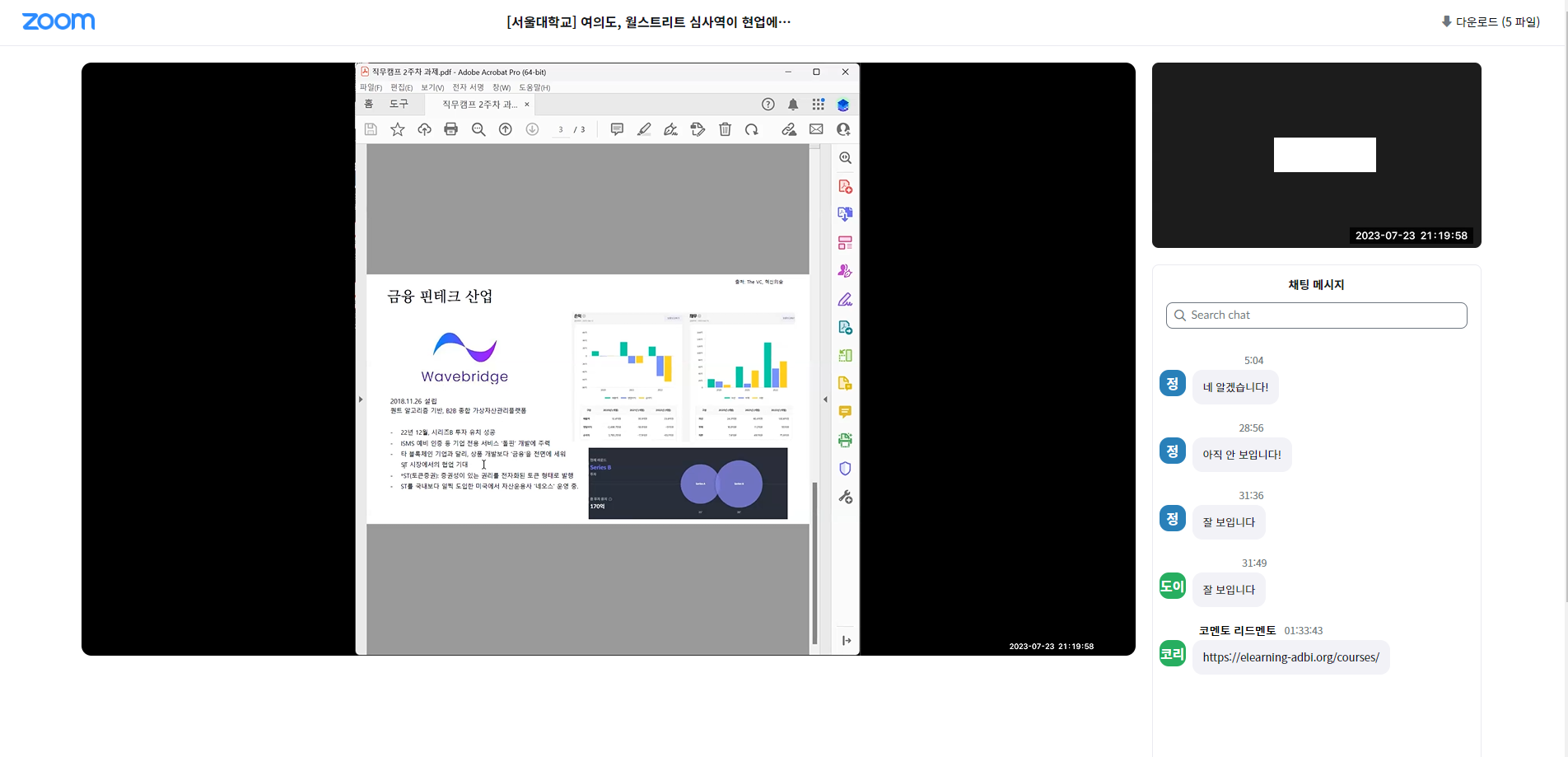The width and height of the screenshot is (1568, 757).
Task: Go to next page with down arrow
Action: 532,129
